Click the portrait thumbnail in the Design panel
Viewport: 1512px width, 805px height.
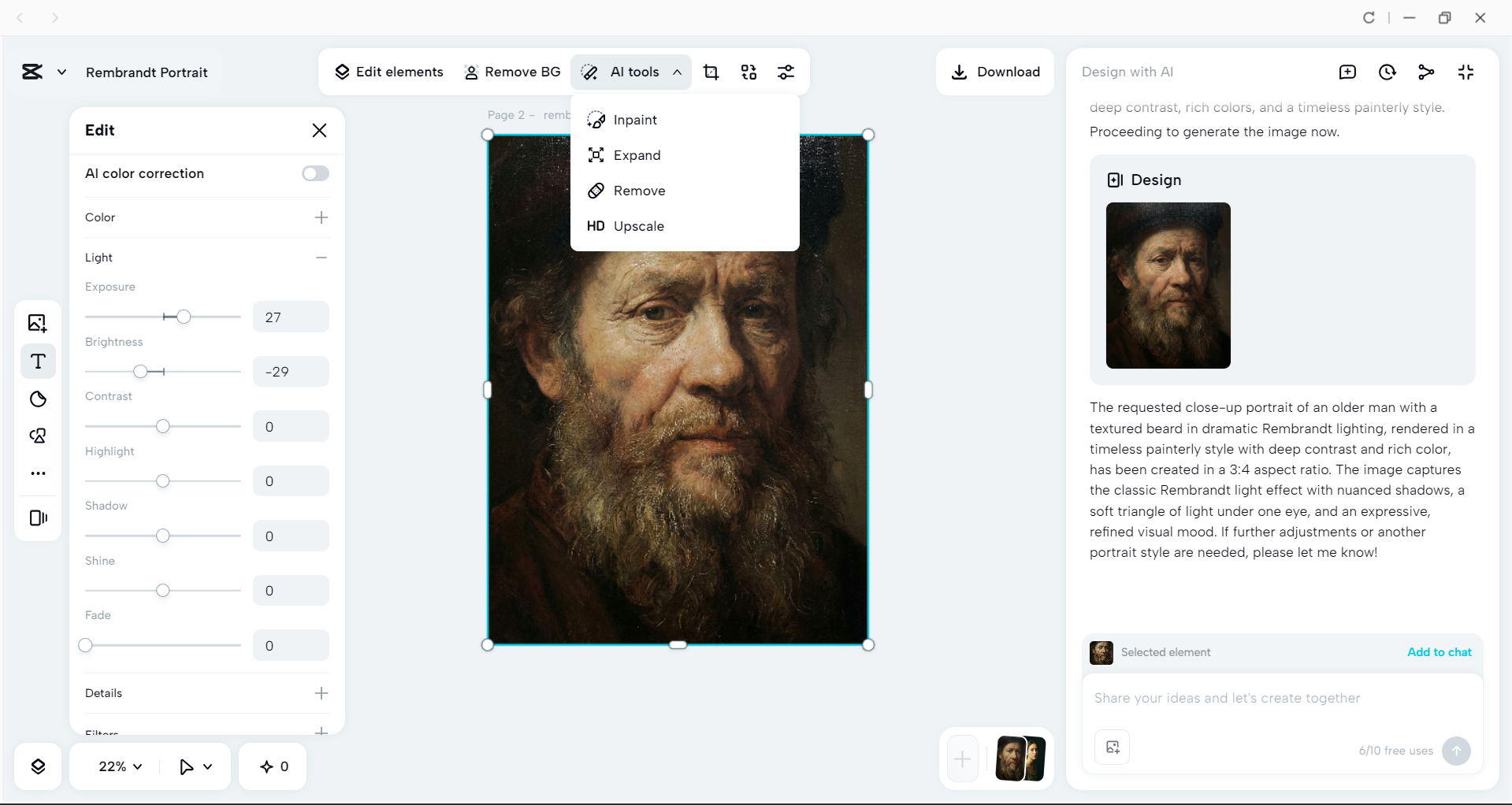1168,285
